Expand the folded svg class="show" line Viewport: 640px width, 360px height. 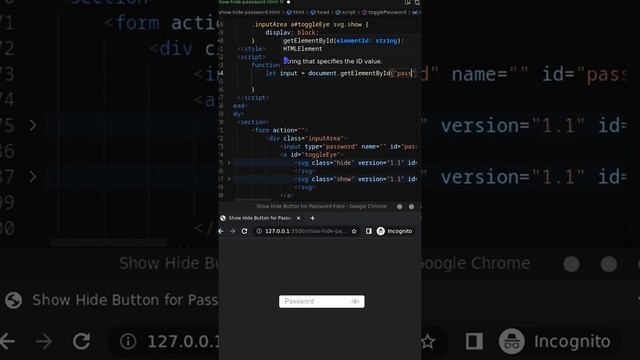pyautogui.click(x=229, y=179)
